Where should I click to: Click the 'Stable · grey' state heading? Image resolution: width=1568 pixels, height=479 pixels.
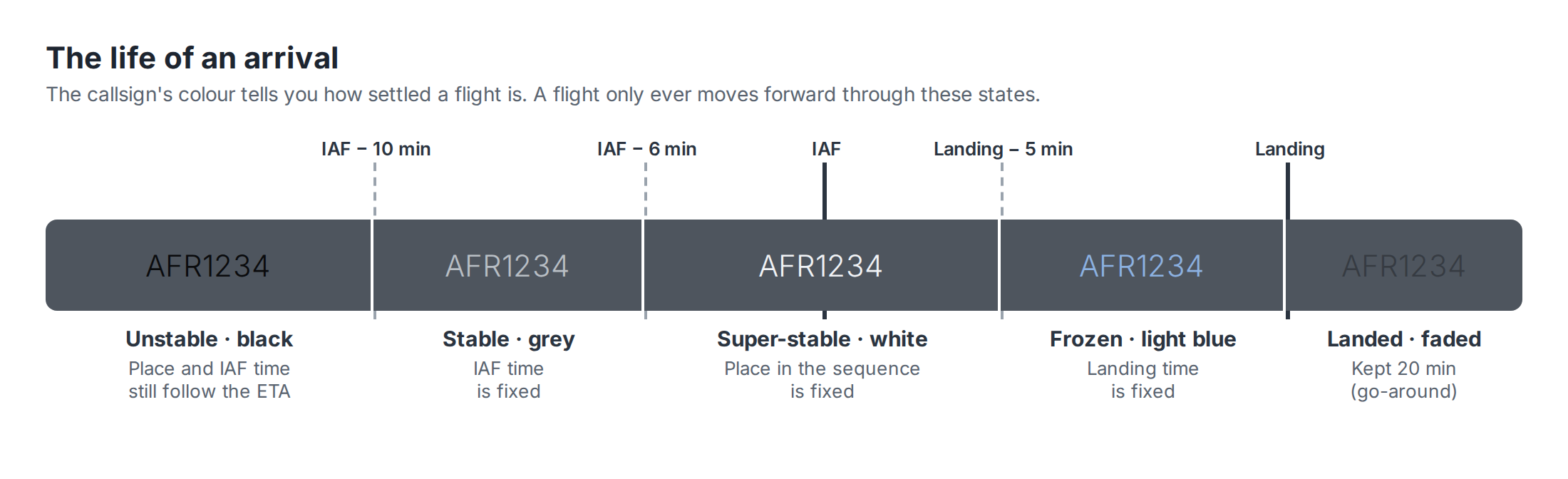pyautogui.click(x=508, y=339)
